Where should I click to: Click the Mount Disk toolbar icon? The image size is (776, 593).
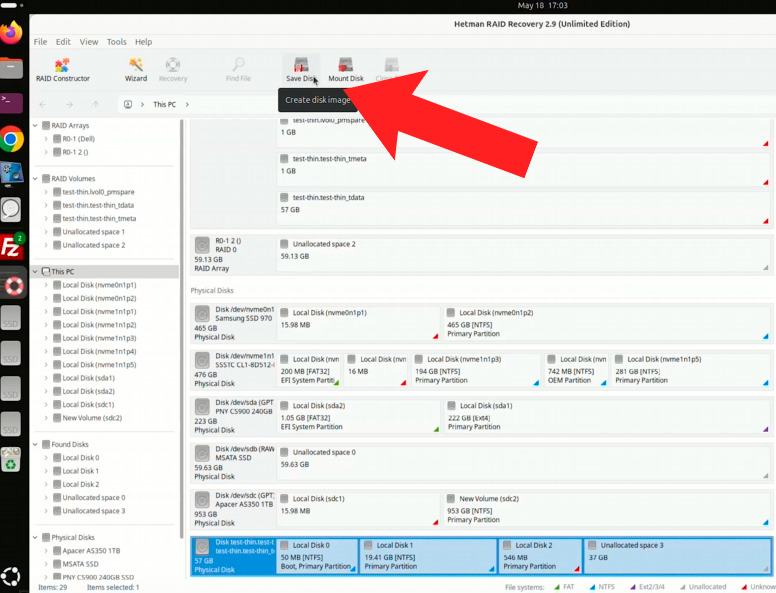(x=345, y=70)
